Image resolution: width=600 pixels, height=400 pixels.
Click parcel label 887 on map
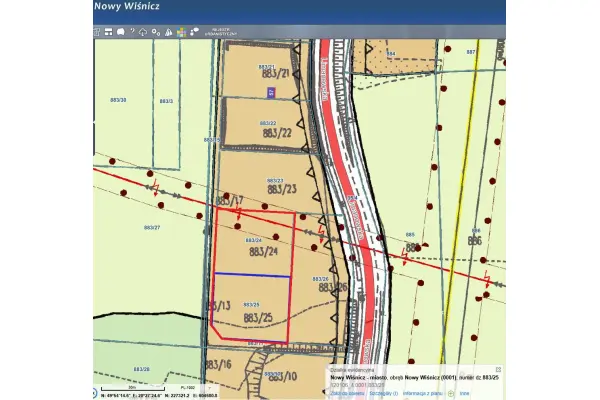[x=471, y=52]
